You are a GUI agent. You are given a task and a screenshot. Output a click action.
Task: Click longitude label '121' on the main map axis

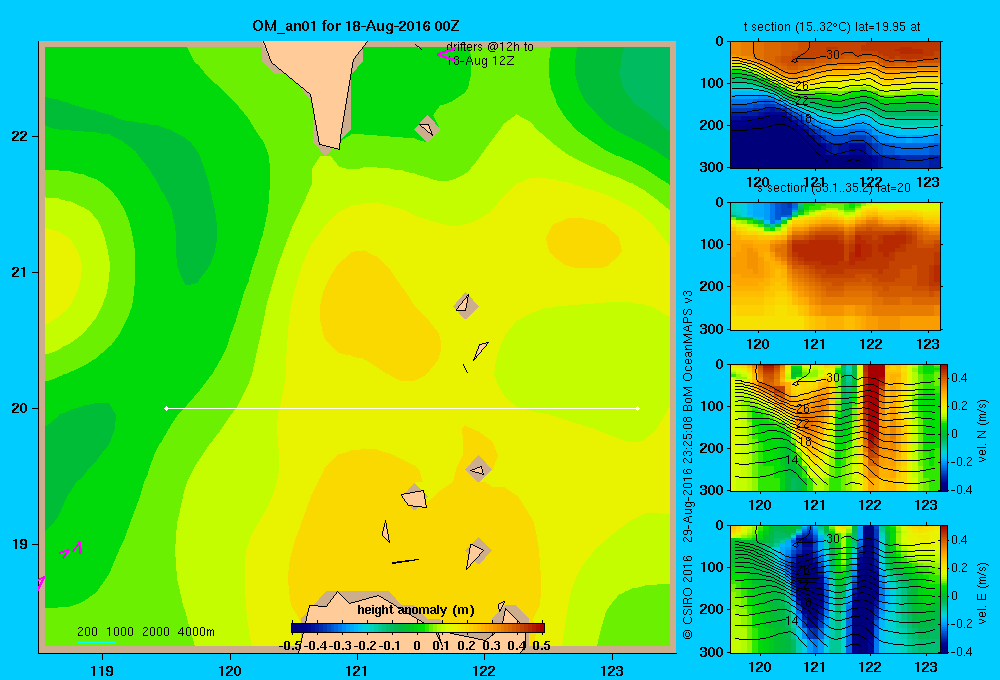(x=357, y=670)
